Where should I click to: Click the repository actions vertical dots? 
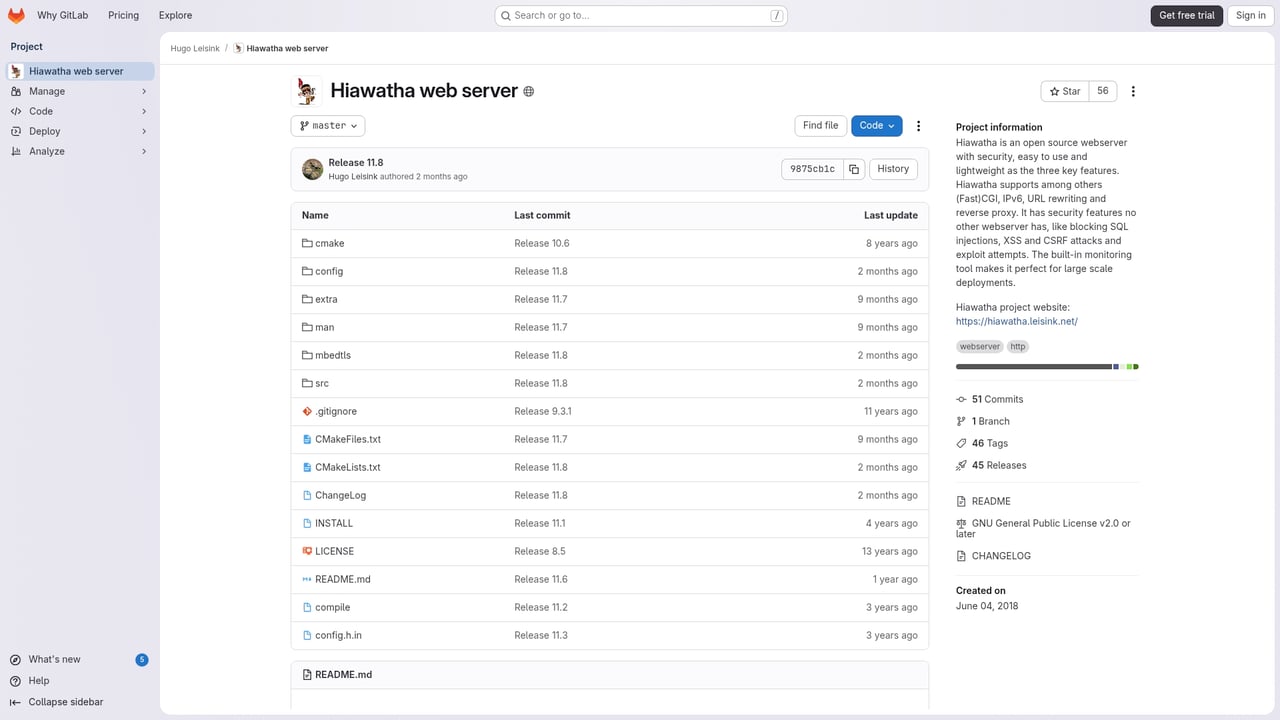[918, 126]
